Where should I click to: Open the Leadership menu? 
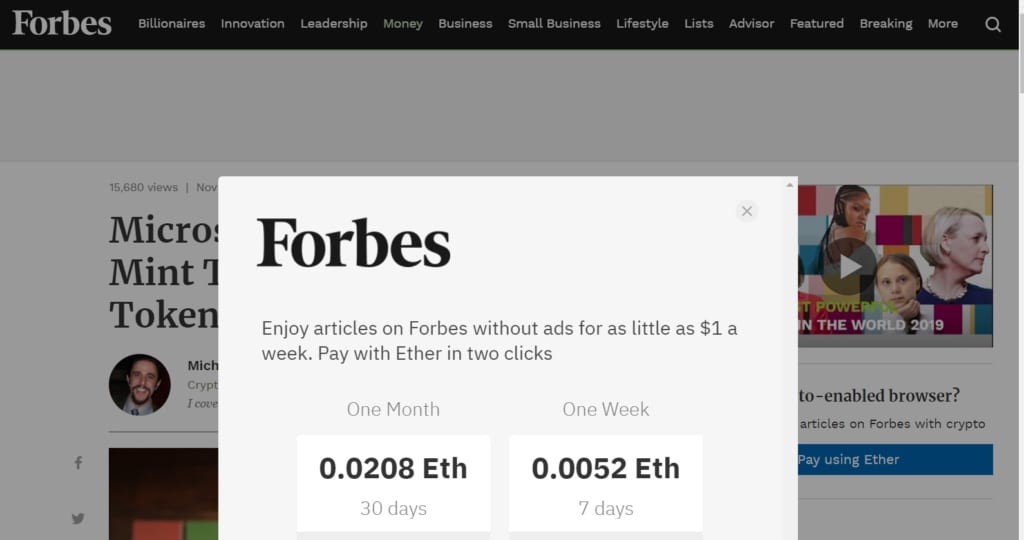pos(334,24)
